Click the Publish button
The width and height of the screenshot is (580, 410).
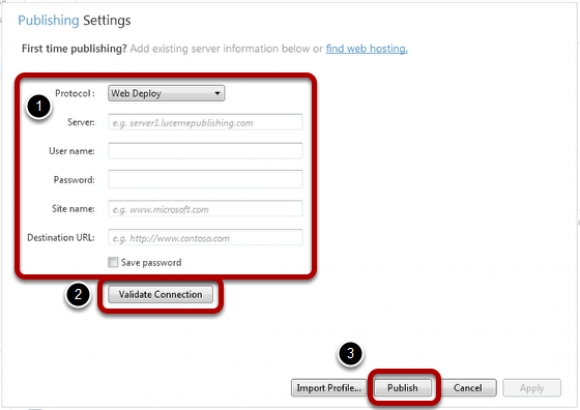click(x=402, y=388)
